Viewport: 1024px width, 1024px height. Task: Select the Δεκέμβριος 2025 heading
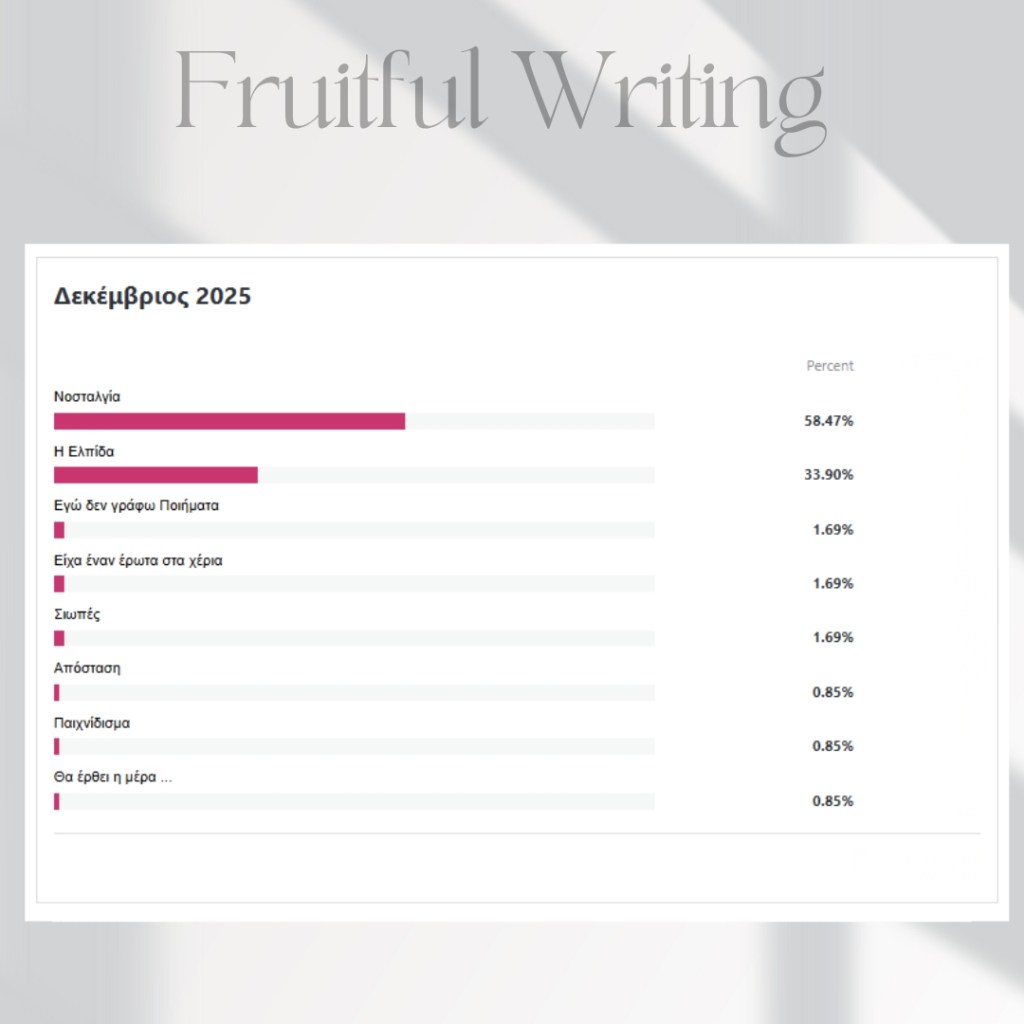pos(152,297)
